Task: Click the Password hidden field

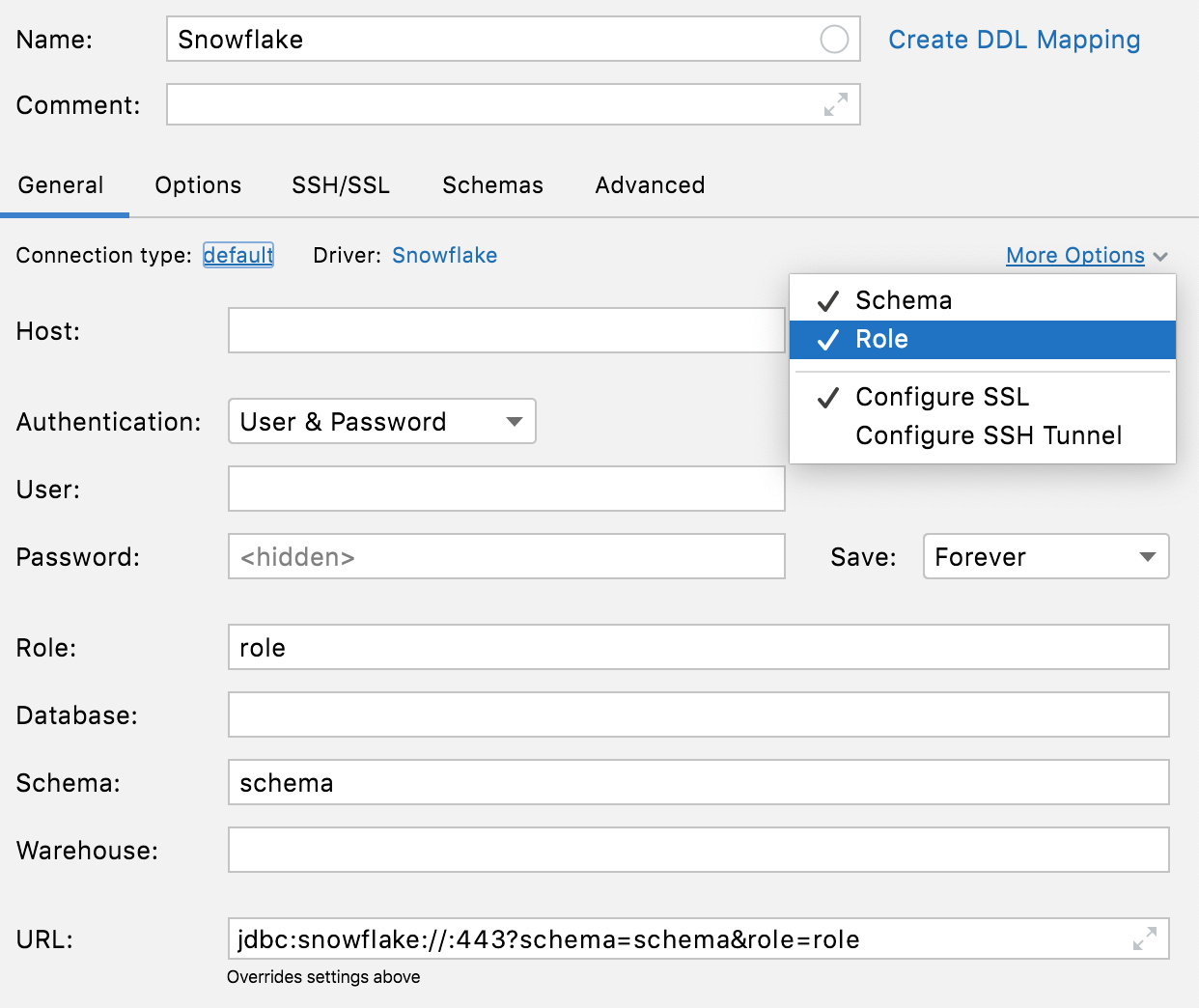Action: [x=506, y=557]
